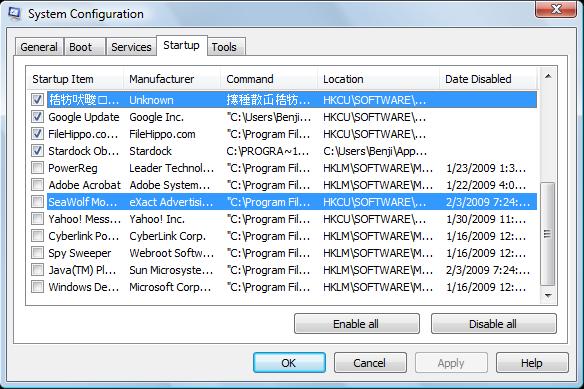
Task: Click the Unknown manufacturer cell
Action: pos(151,100)
